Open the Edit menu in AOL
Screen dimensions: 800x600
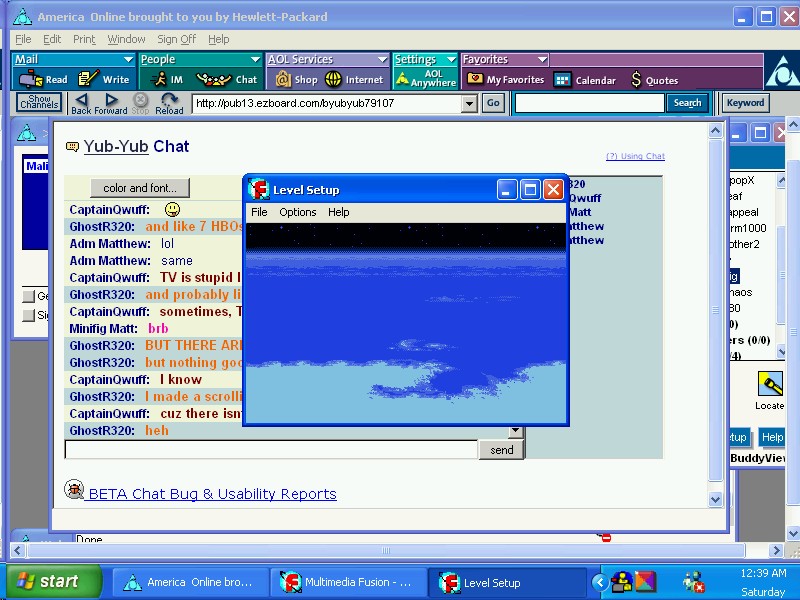52,39
